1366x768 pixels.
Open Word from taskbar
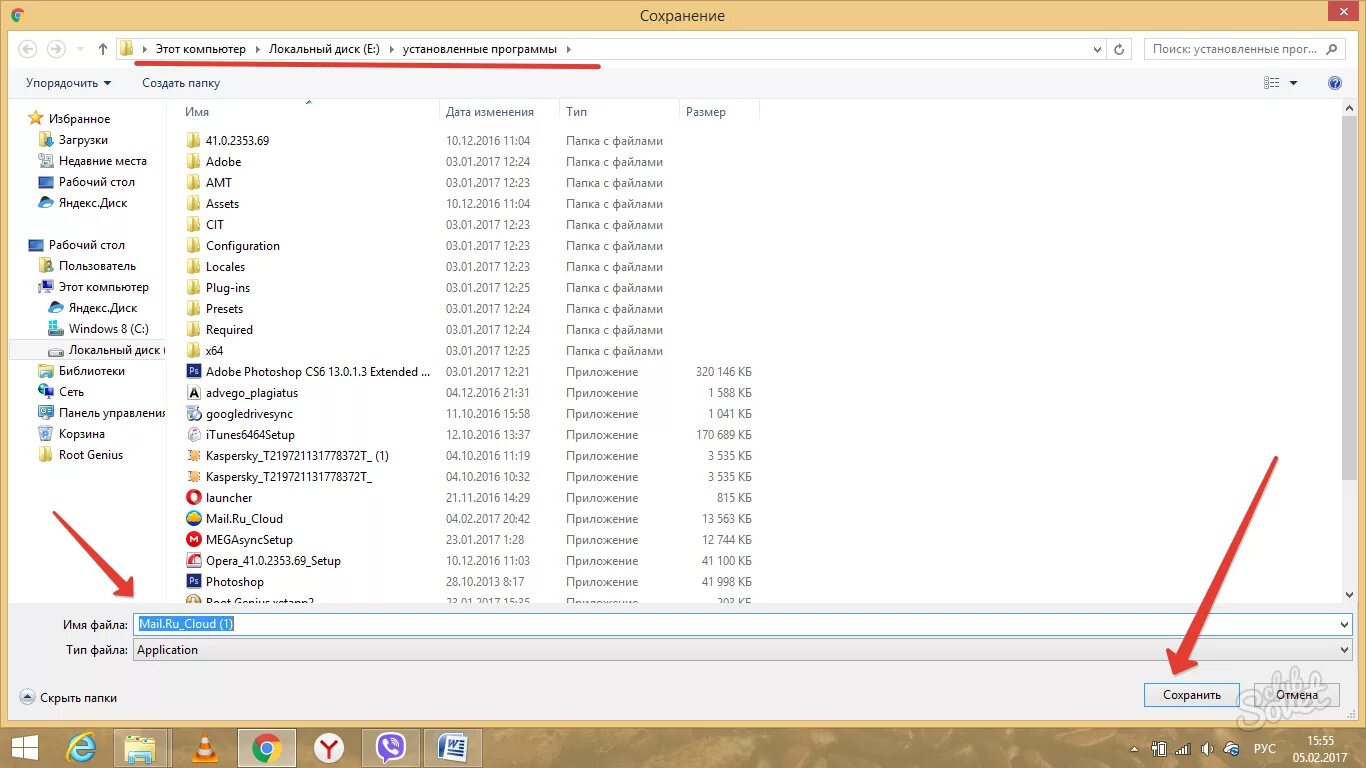click(x=452, y=747)
